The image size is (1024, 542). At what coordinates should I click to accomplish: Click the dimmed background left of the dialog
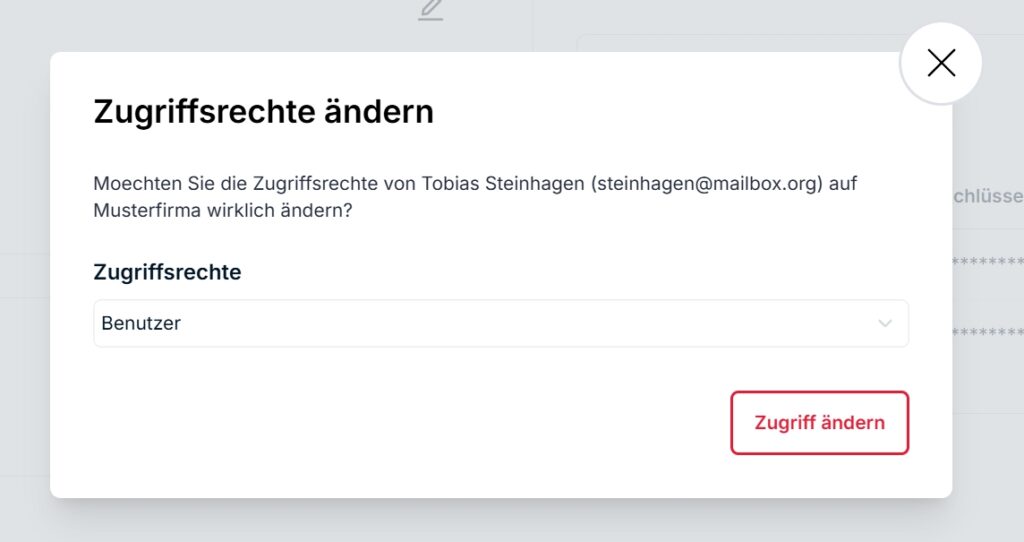[x=25, y=274]
